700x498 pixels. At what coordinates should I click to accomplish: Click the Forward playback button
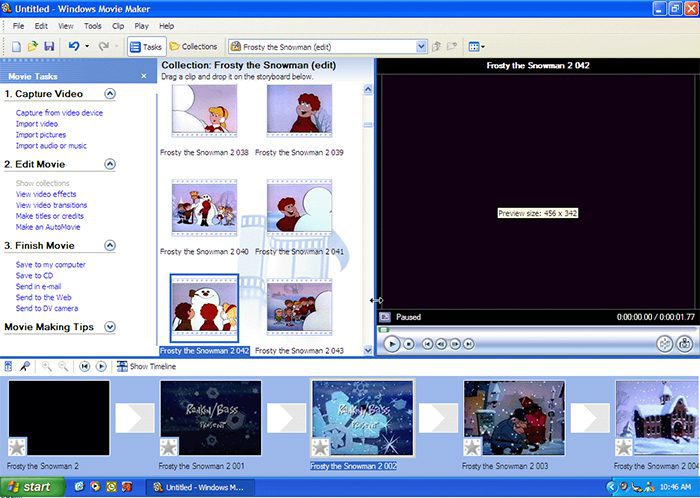(469, 344)
